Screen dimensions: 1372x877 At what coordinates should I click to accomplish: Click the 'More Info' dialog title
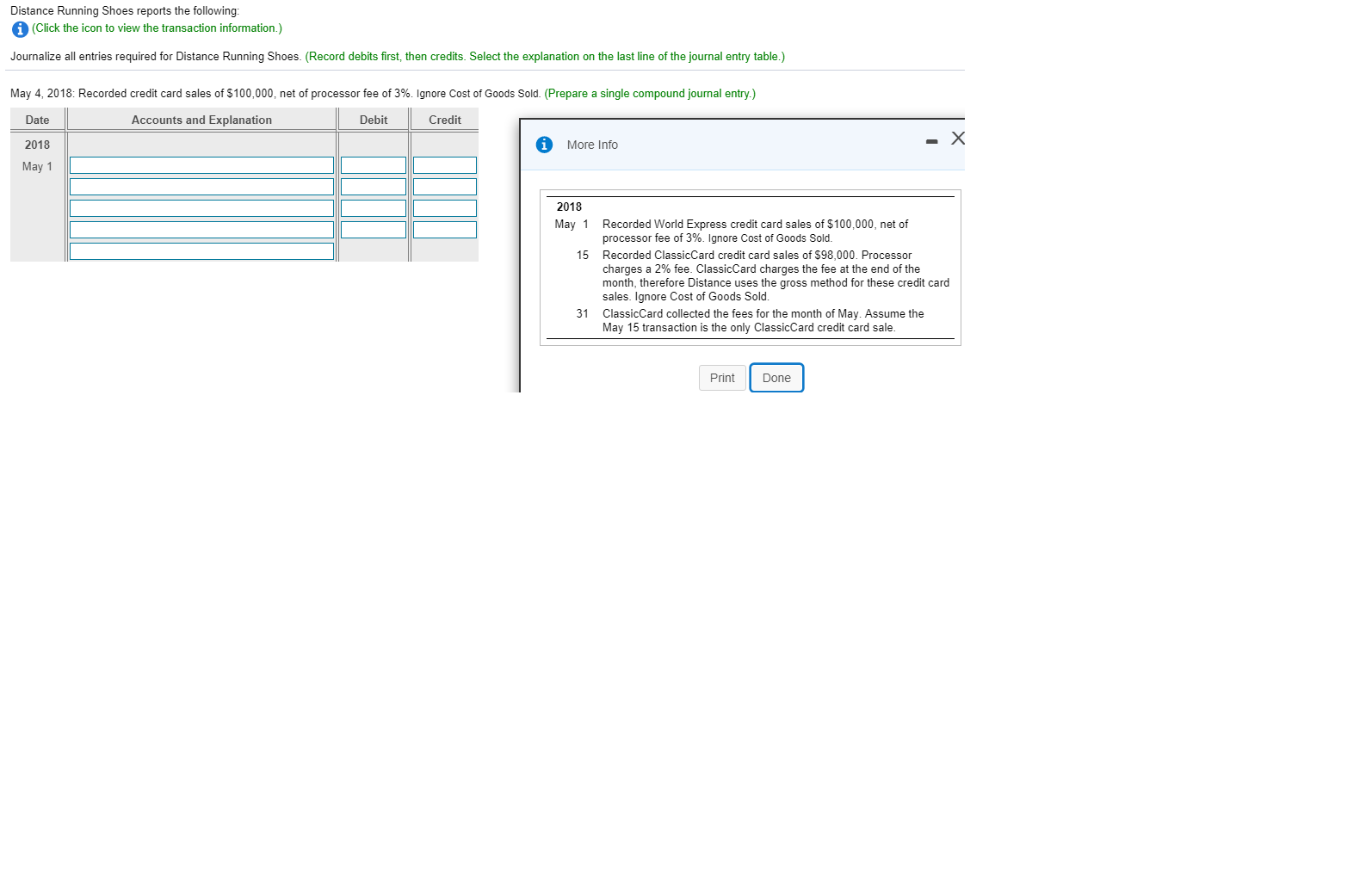592,145
